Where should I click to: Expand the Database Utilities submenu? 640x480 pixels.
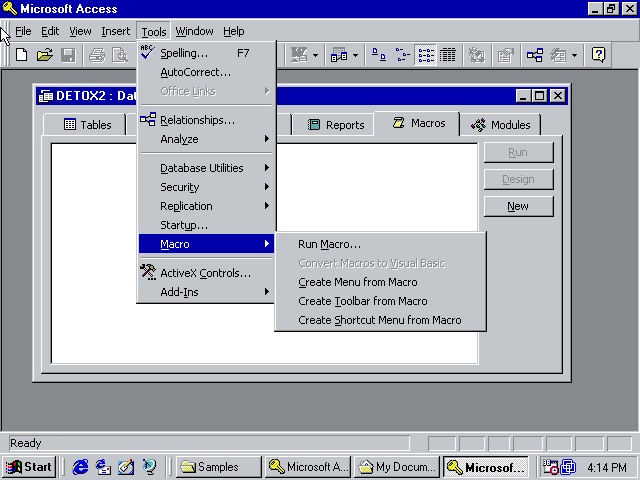[206, 168]
